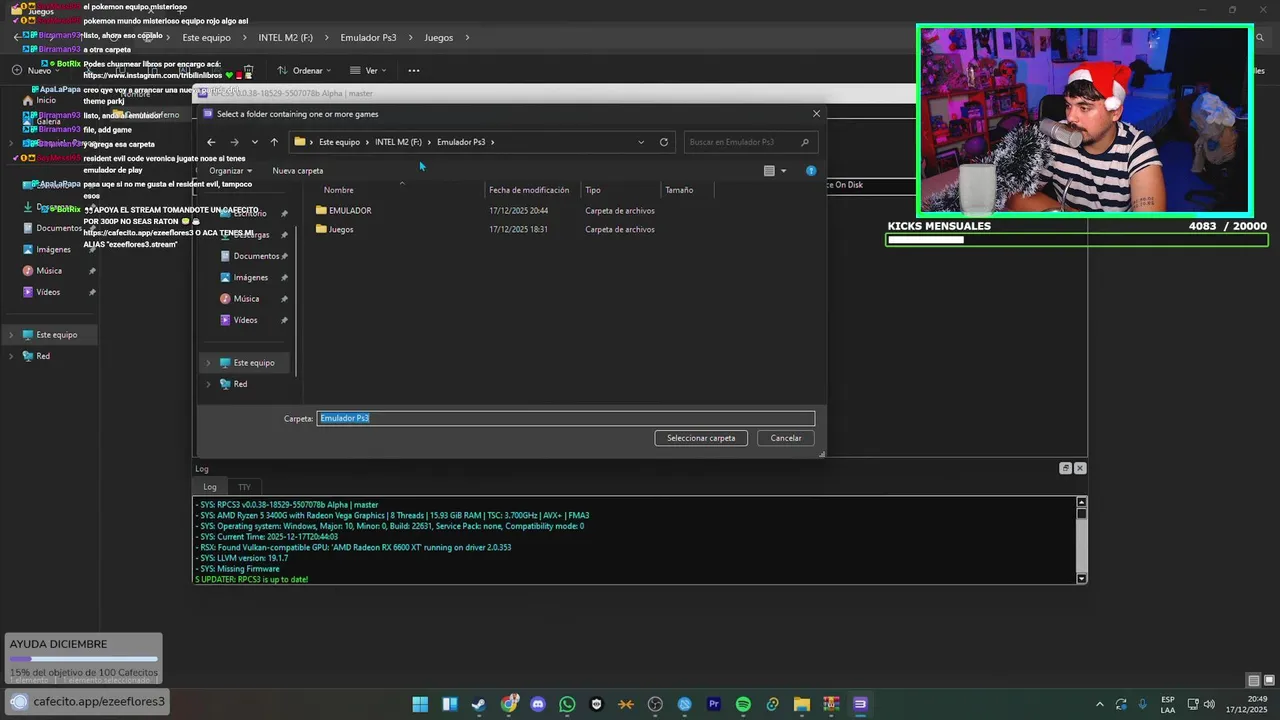
Task: Click log scrollbar down arrow
Action: point(1081,579)
